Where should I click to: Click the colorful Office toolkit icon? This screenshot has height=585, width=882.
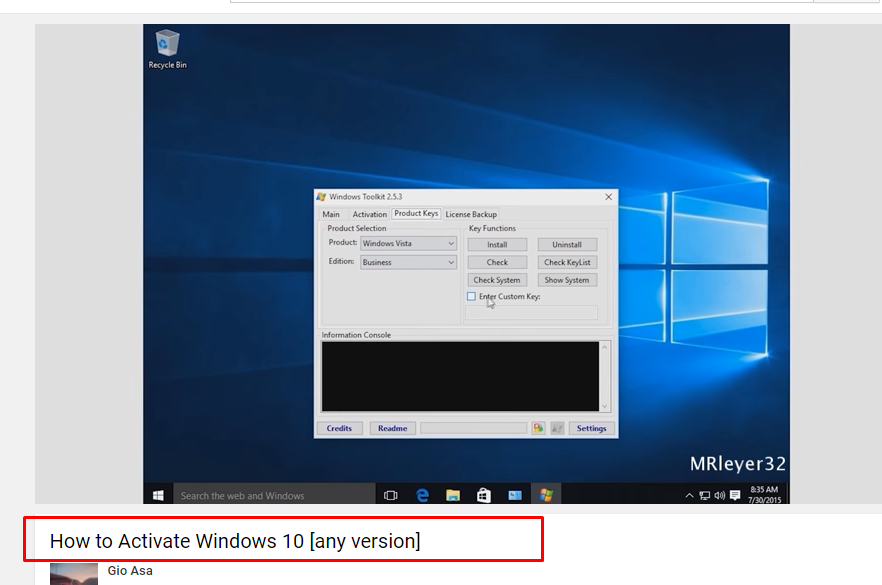[x=538, y=429]
